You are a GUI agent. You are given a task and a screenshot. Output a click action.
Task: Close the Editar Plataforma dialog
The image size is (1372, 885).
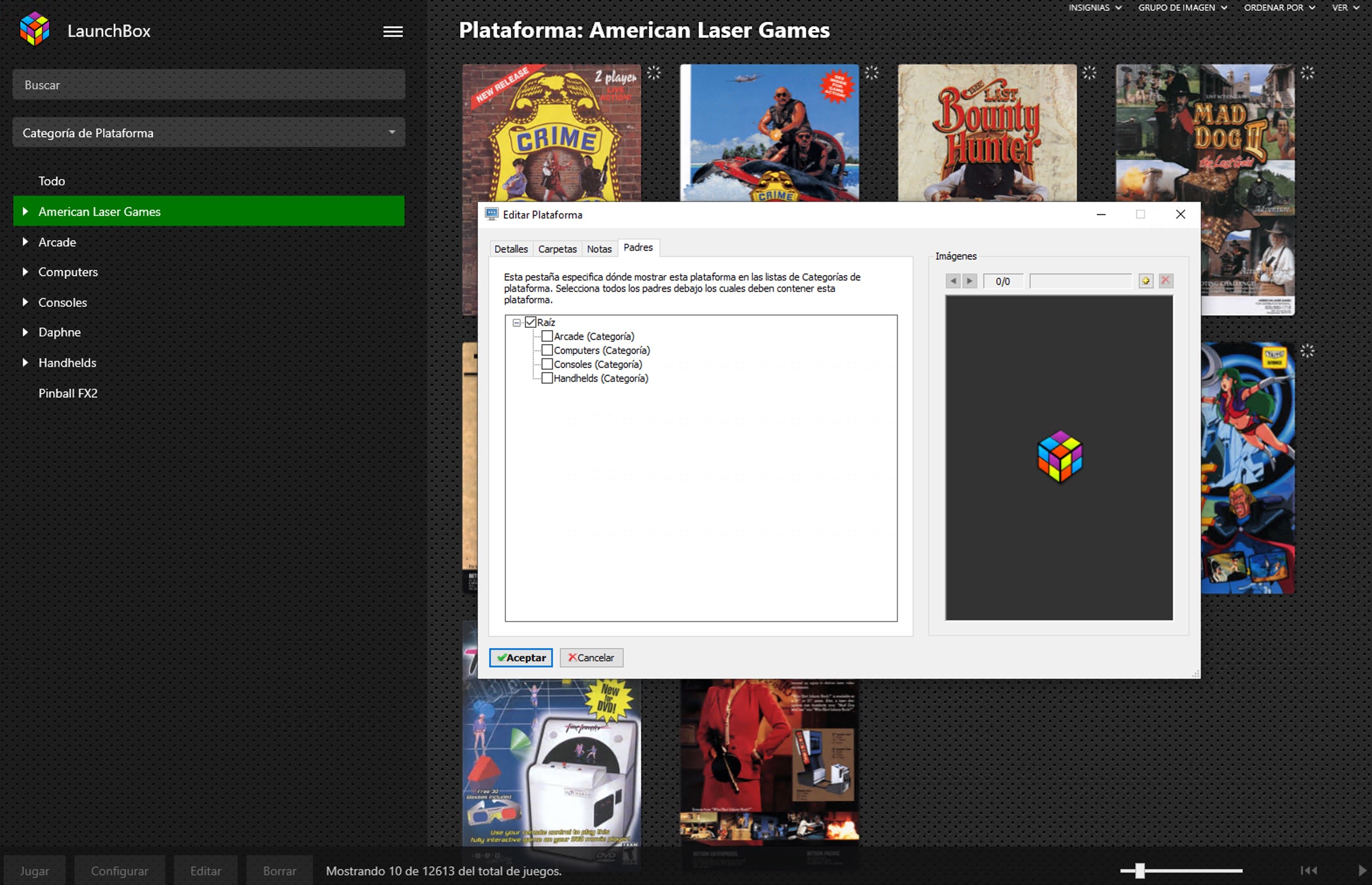pos(1180,214)
